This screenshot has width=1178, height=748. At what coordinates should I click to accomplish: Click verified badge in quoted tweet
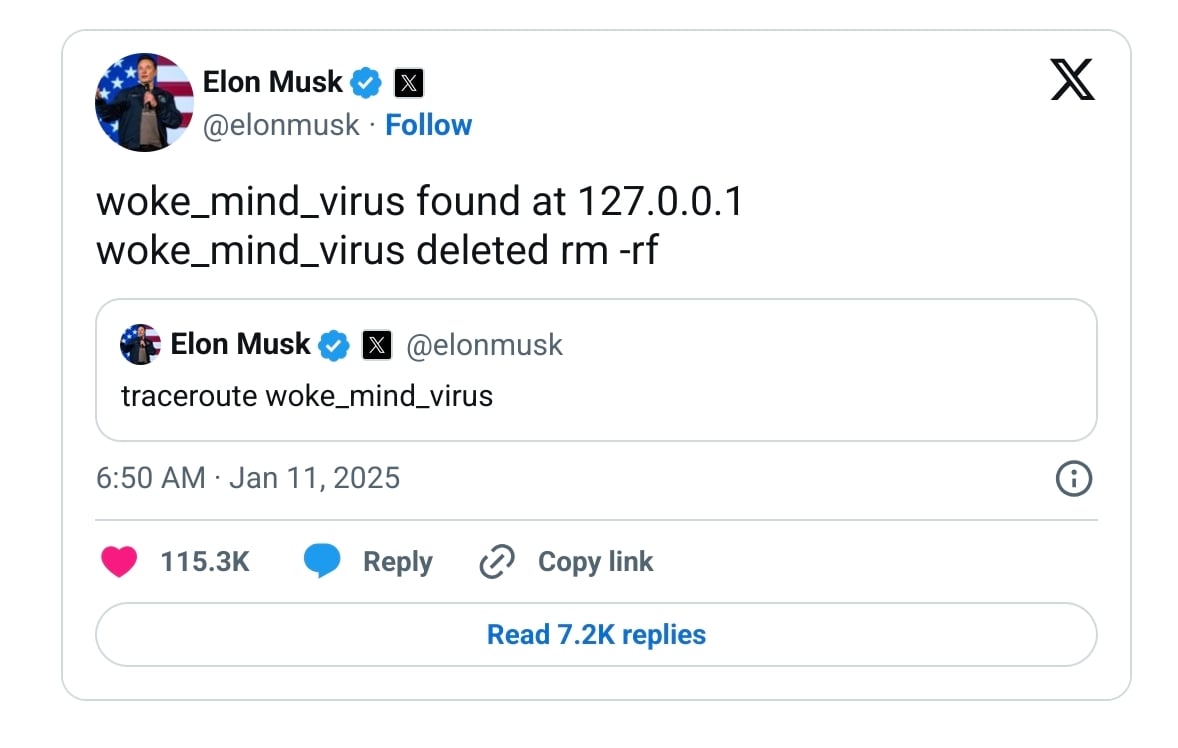click(x=334, y=345)
